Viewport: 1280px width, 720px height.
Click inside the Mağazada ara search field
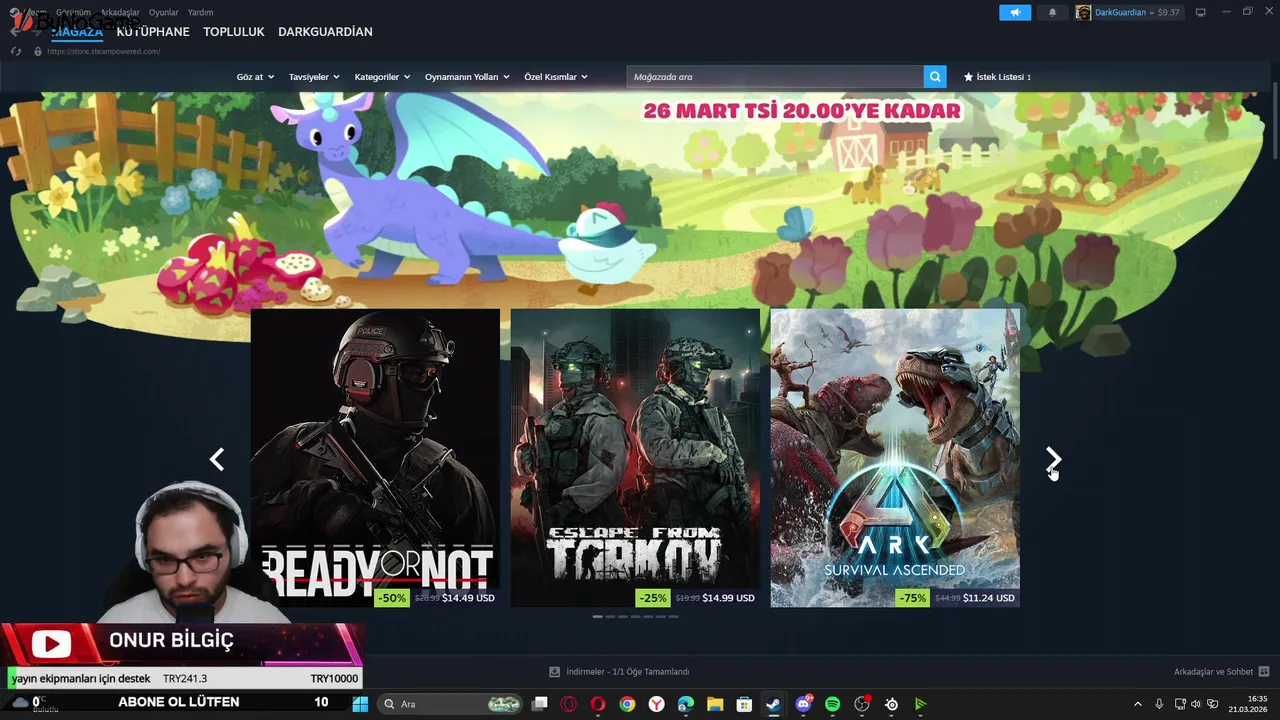tap(775, 77)
